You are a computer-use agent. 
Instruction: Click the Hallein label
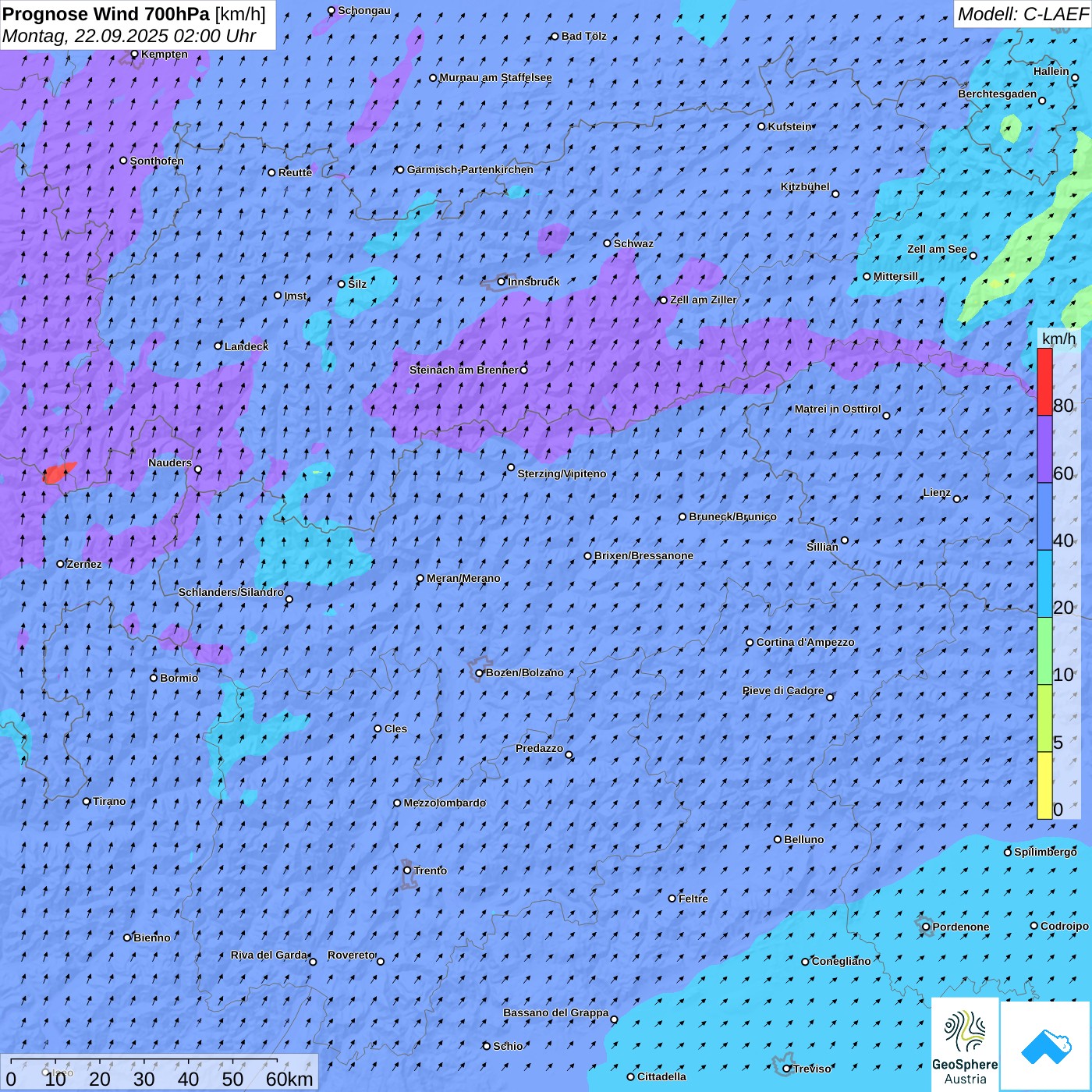(x=1051, y=71)
